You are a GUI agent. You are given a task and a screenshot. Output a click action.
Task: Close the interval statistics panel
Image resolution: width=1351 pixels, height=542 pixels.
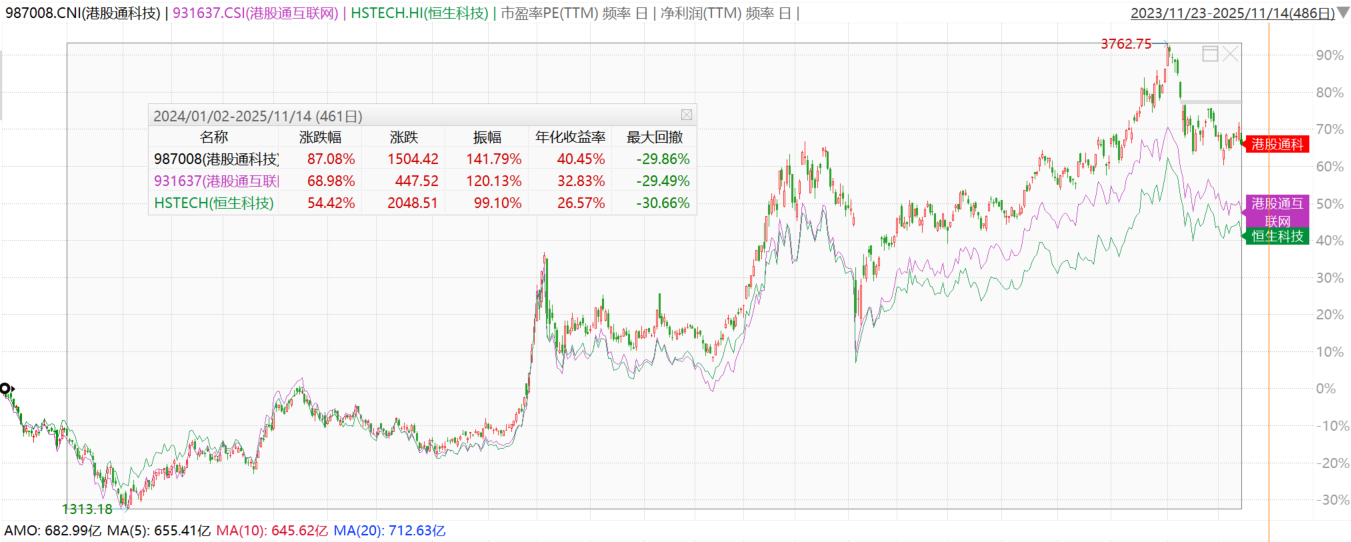(686, 115)
